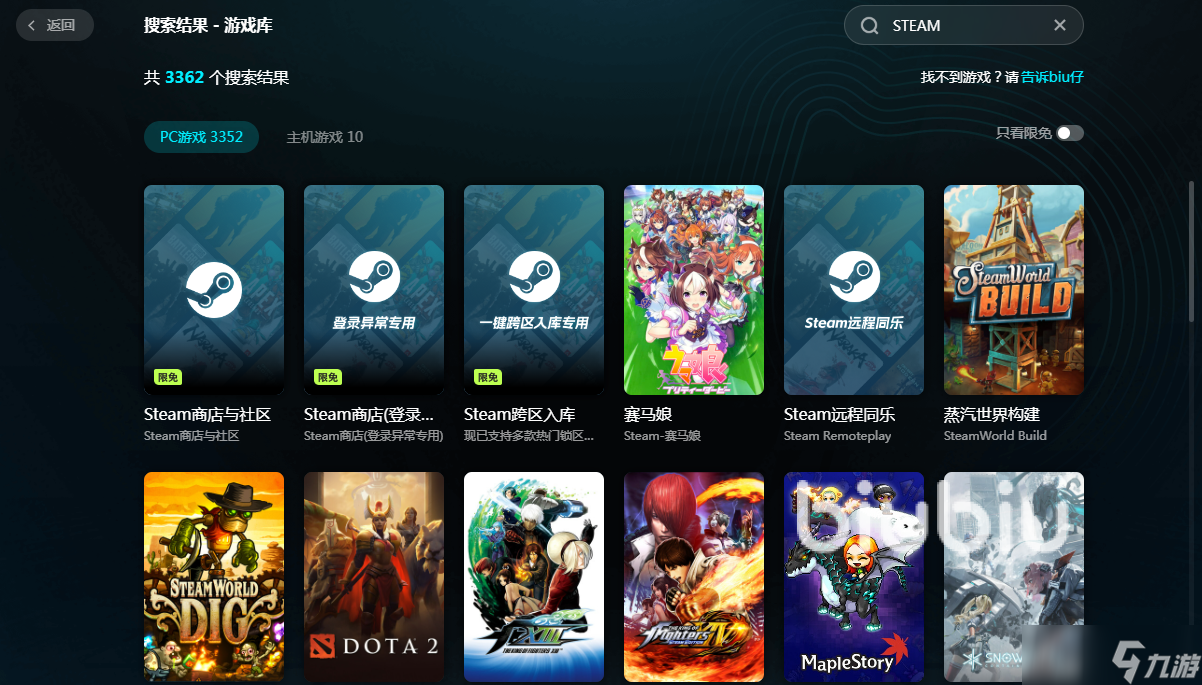Select the MapleStory game cover

(x=854, y=575)
